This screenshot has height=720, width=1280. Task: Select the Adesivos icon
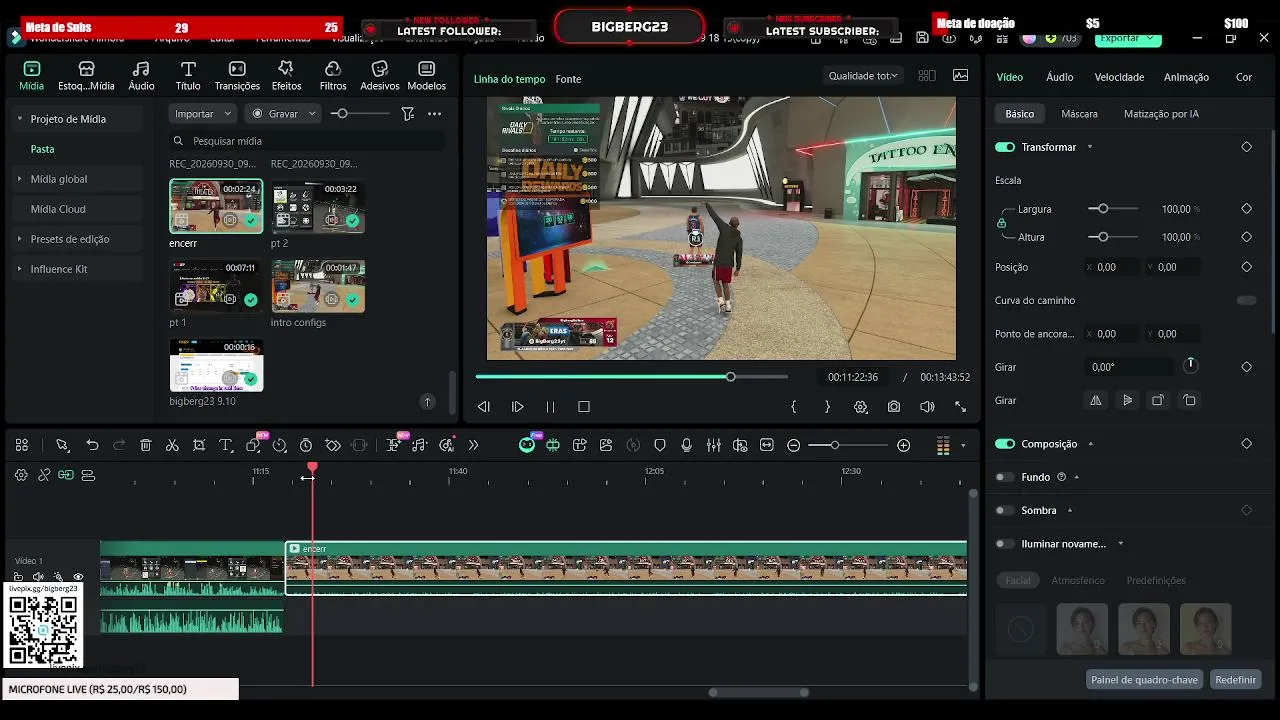pos(380,75)
